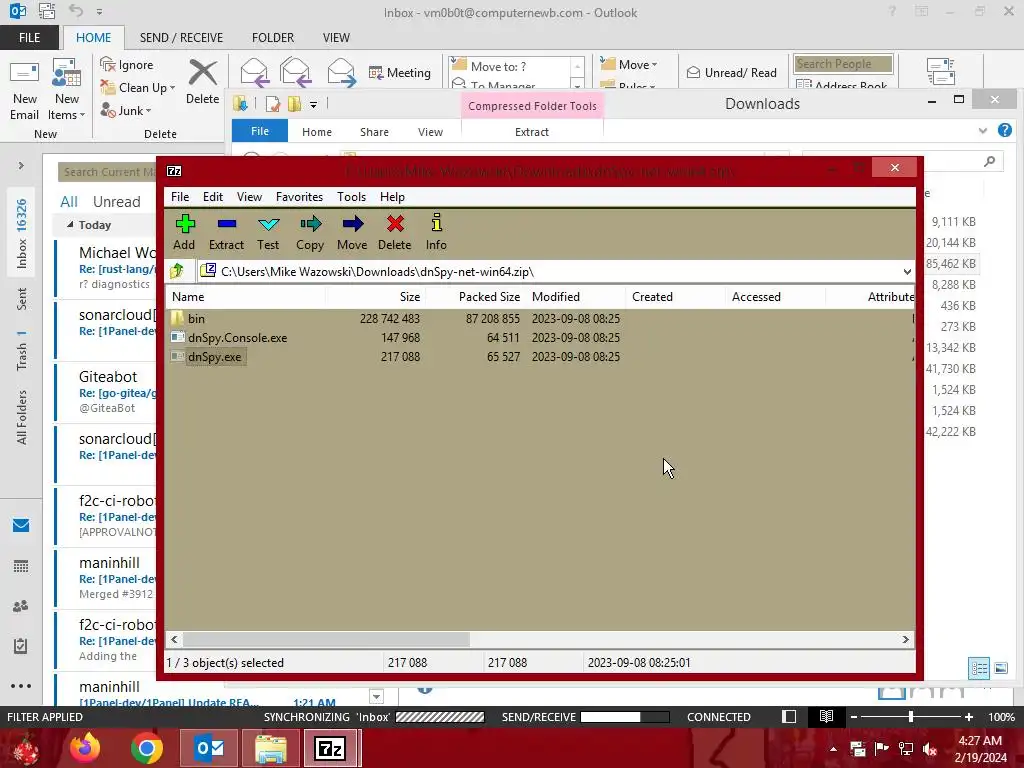
Task: Click the scroll left arrow in 7-Zip list
Action: pos(174,639)
